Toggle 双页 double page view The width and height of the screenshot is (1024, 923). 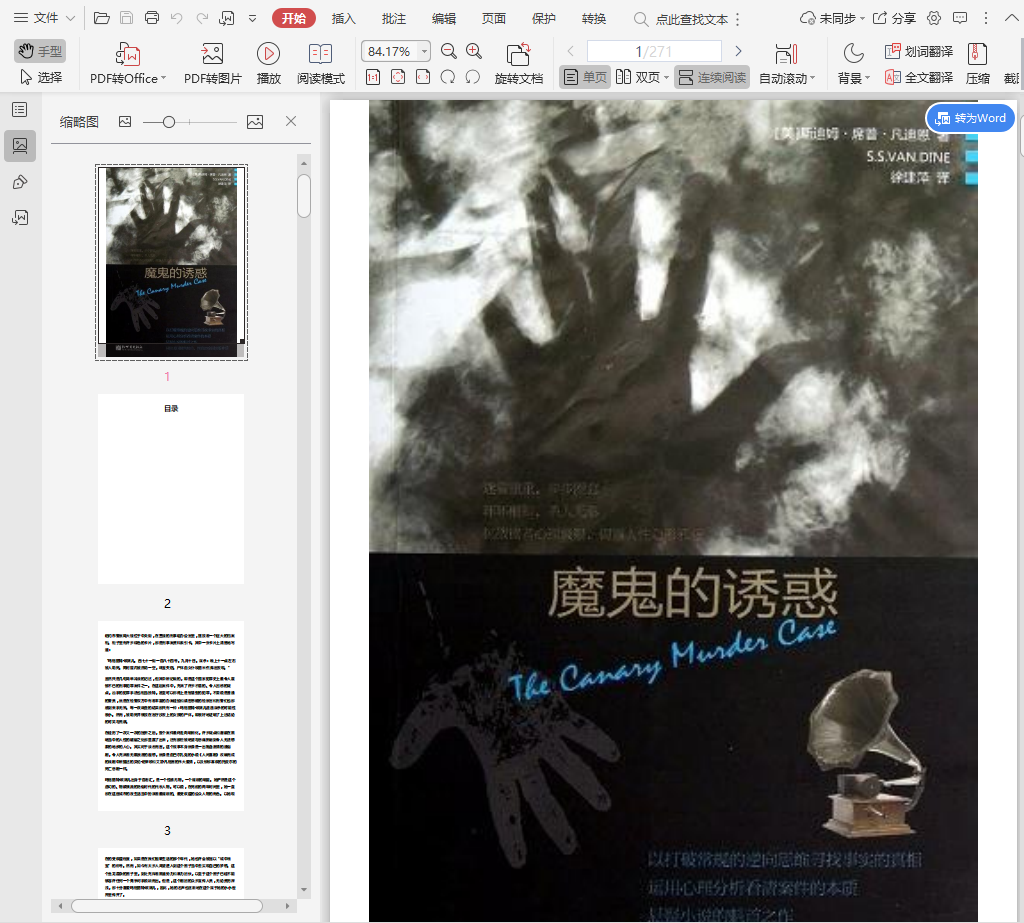pos(638,77)
